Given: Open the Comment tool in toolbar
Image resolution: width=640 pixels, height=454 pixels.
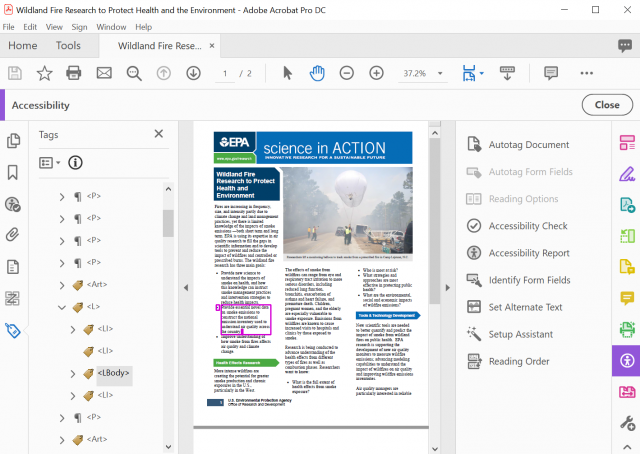Looking at the screenshot, I should (x=550, y=73).
